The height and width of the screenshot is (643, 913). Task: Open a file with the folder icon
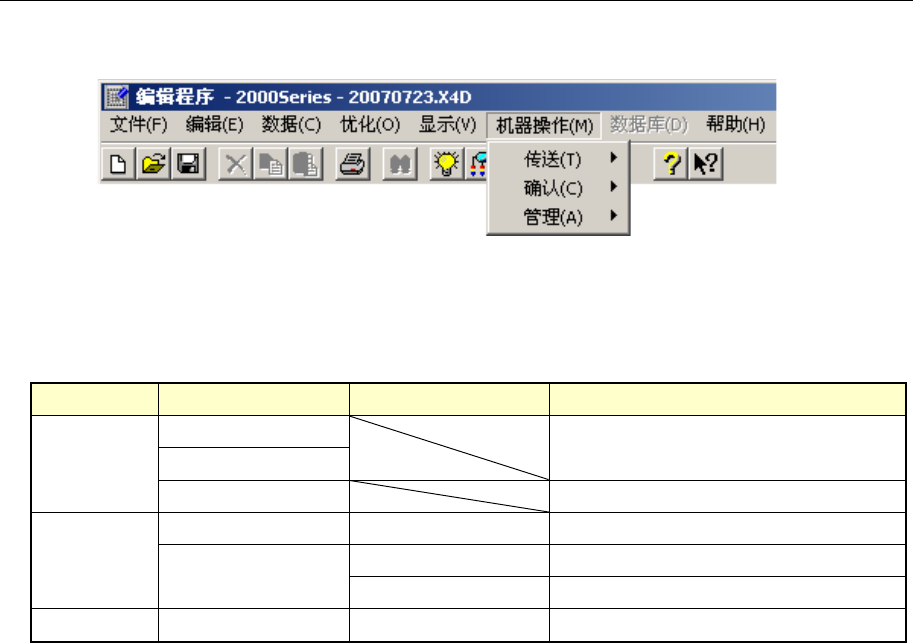(x=153, y=164)
